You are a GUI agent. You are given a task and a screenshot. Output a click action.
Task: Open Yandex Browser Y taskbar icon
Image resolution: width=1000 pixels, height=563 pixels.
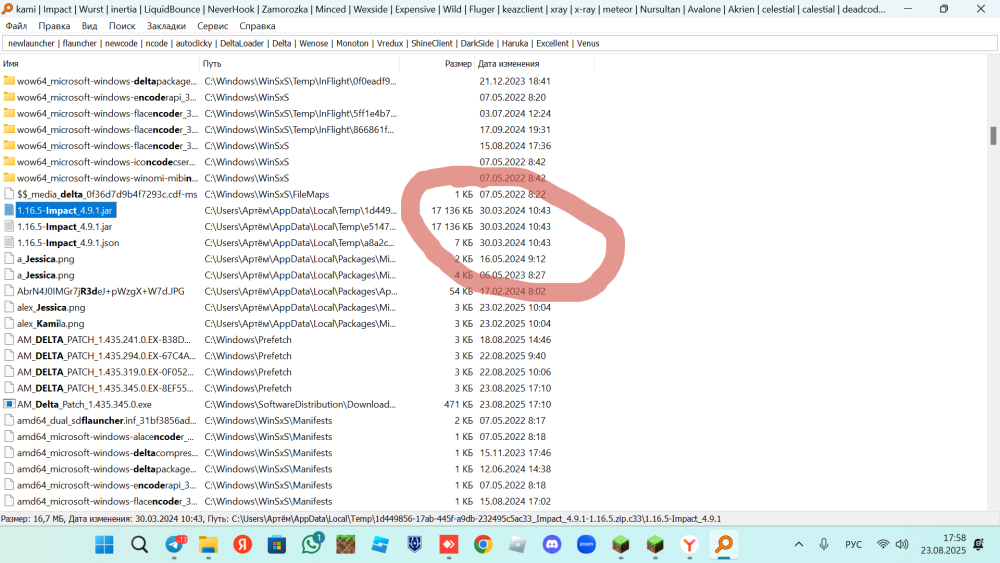click(x=689, y=545)
